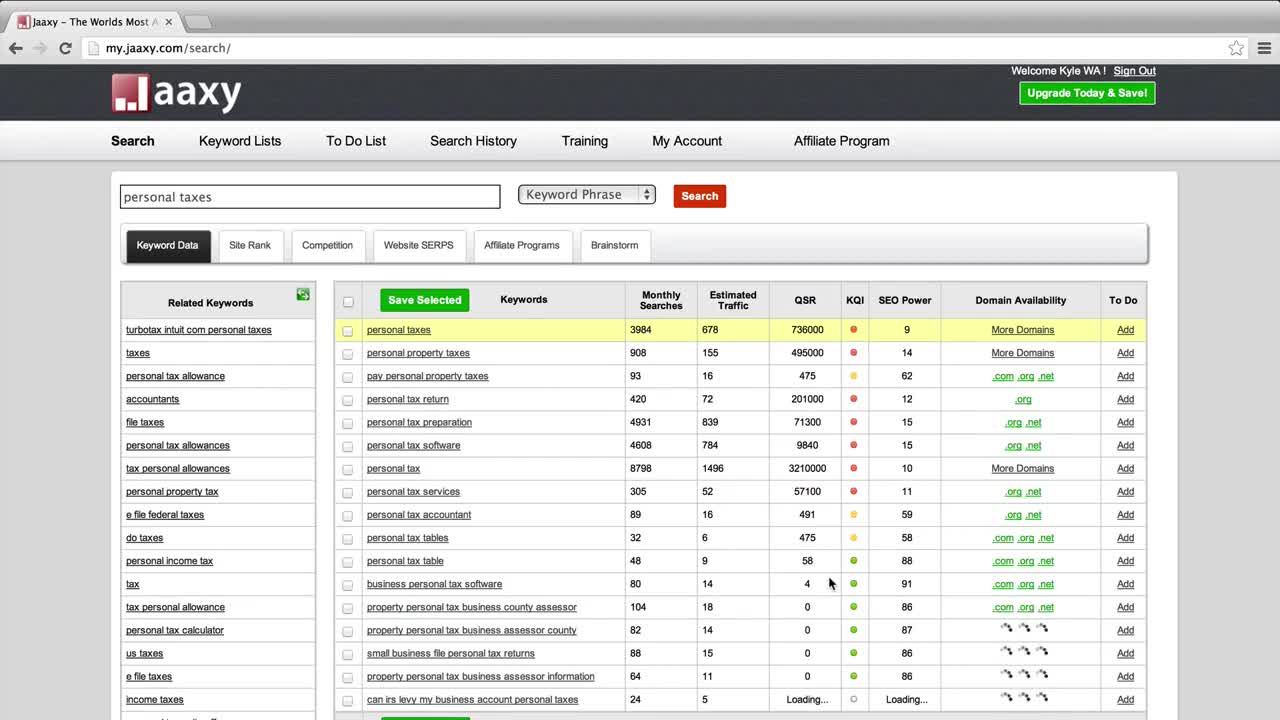Screen dimensions: 1280x720
Task: Click yellow KQI dot for pay personal property taxes
Action: tap(853, 376)
